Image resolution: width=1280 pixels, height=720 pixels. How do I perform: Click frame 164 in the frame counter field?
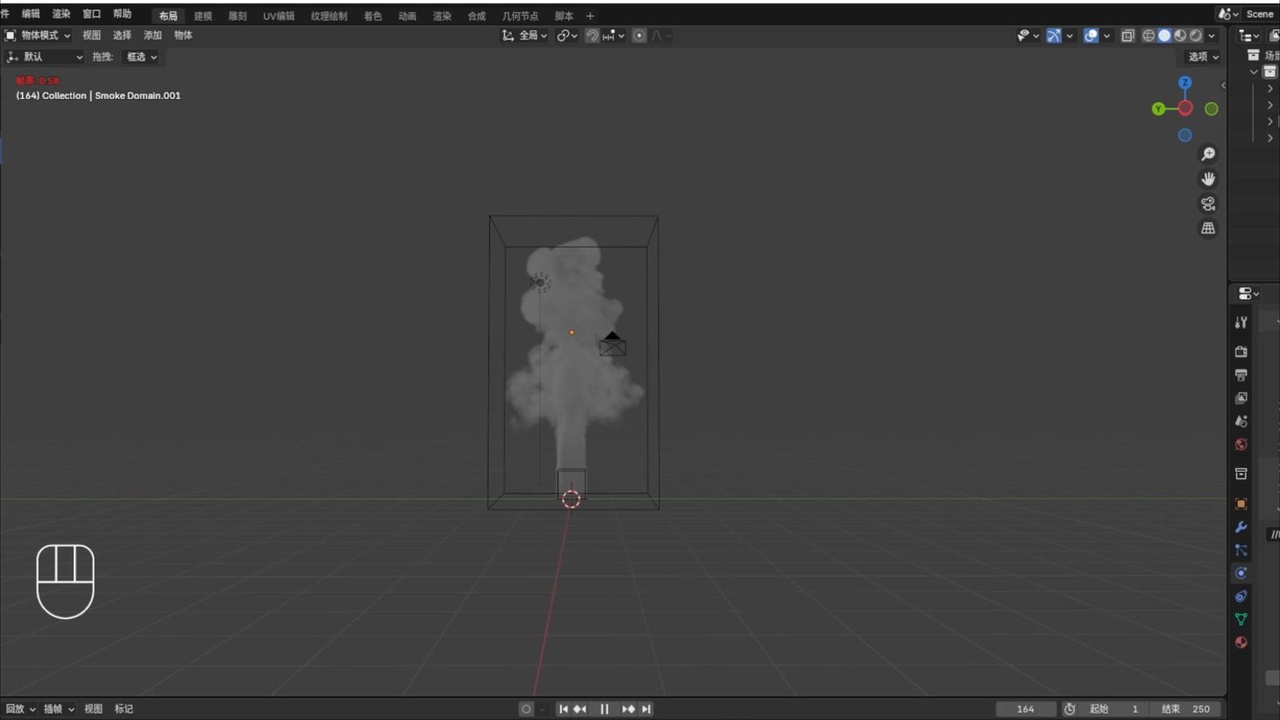point(1025,708)
